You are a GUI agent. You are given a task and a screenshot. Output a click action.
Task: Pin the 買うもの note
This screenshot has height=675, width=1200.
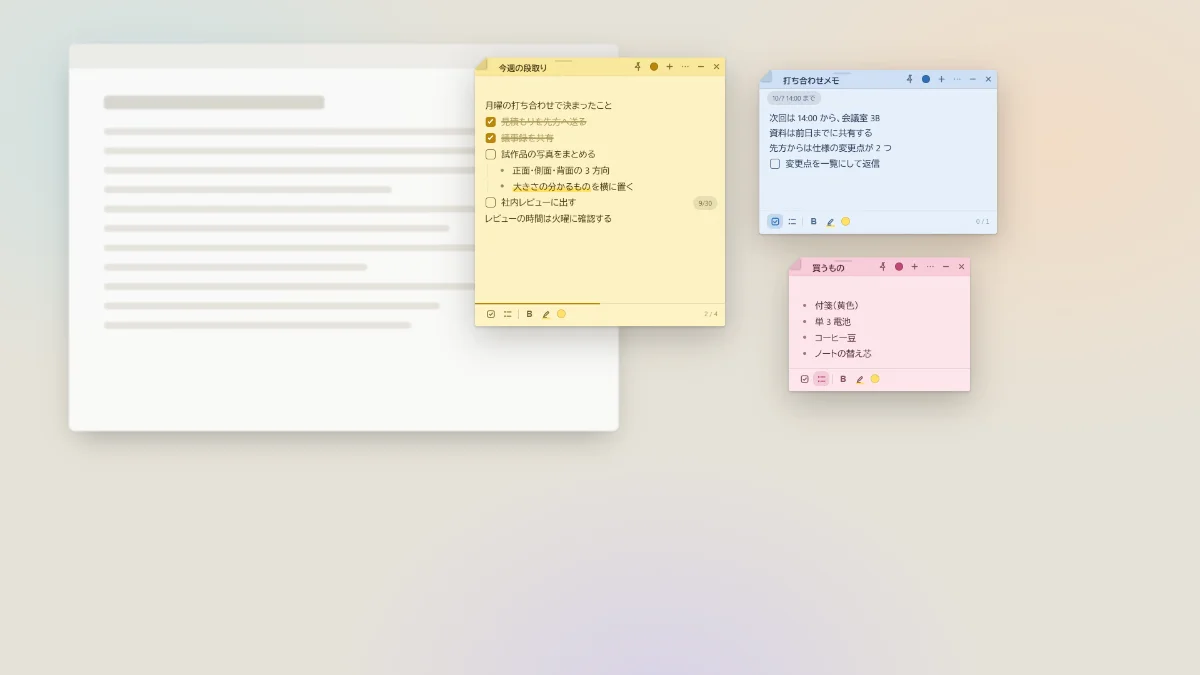click(x=883, y=267)
